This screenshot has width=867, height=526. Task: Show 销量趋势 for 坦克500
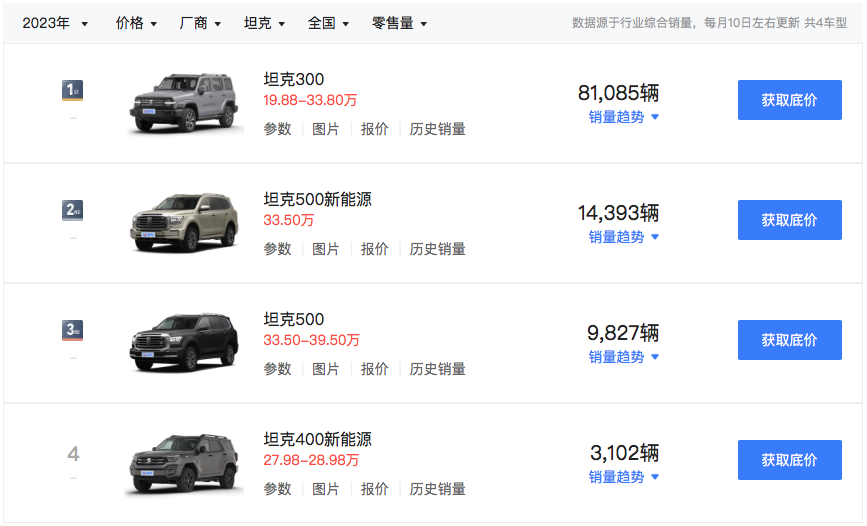click(623, 357)
